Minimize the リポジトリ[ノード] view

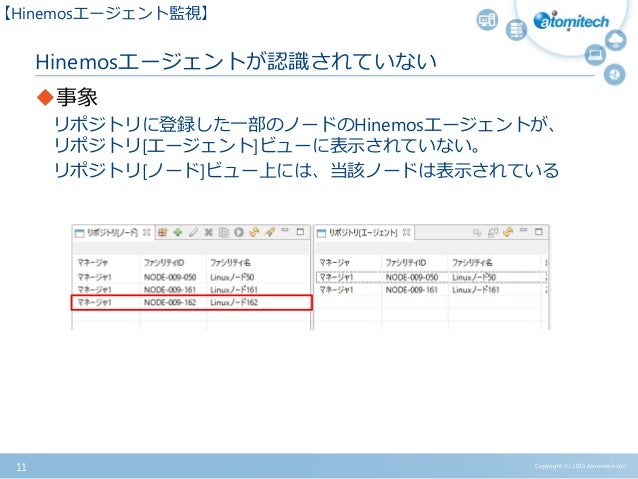(x=285, y=230)
